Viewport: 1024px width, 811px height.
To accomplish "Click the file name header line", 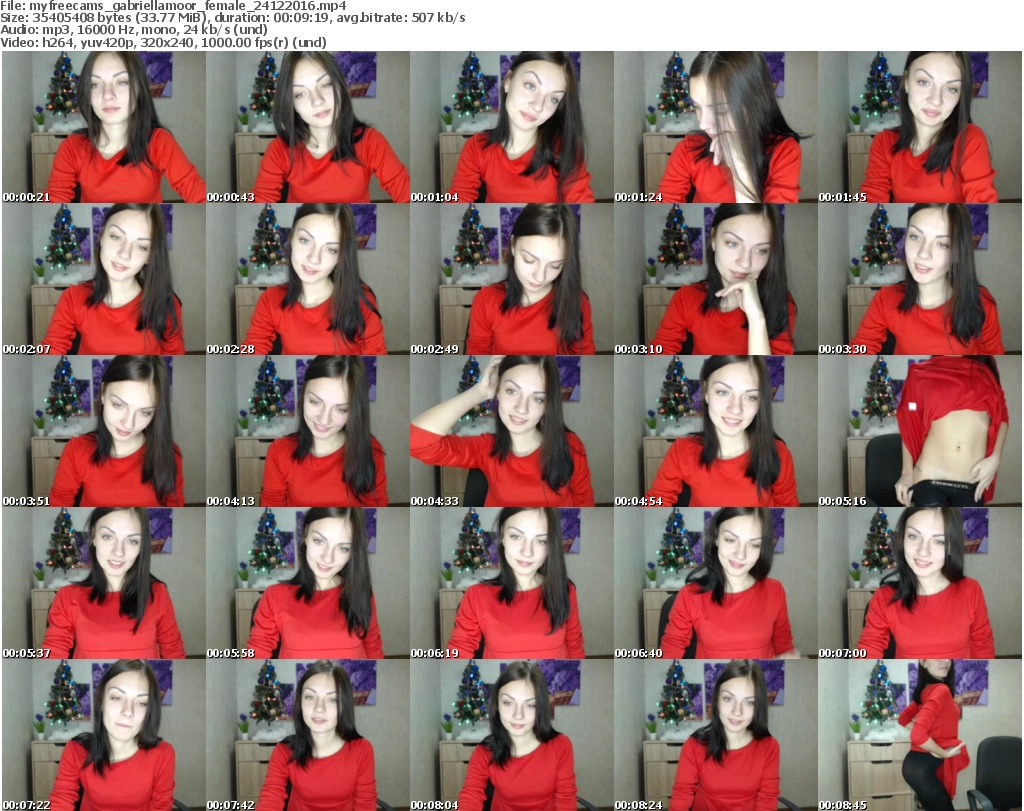I will (x=174, y=6).
